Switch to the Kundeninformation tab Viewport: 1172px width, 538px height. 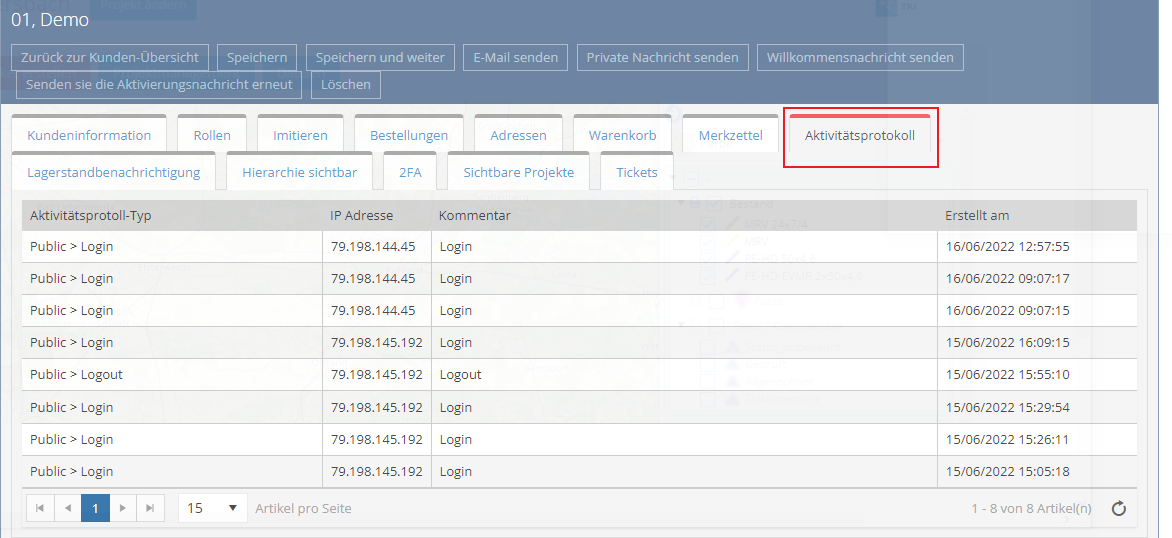(89, 135)
